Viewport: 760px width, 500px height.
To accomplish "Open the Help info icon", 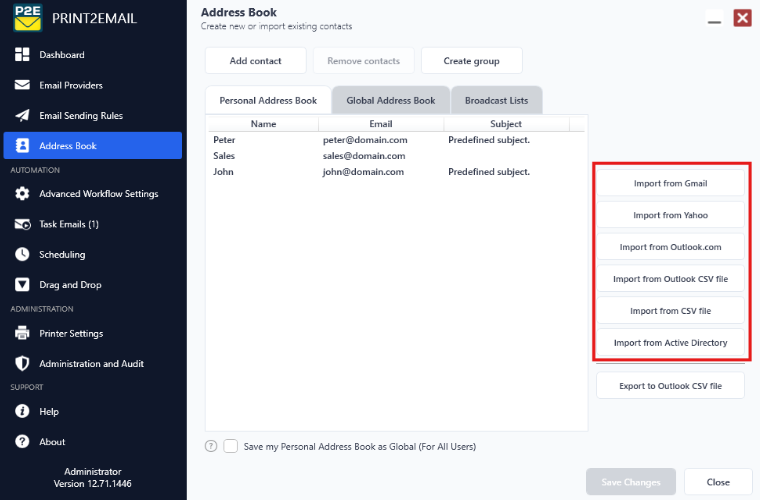I will (x=22, y=411).
